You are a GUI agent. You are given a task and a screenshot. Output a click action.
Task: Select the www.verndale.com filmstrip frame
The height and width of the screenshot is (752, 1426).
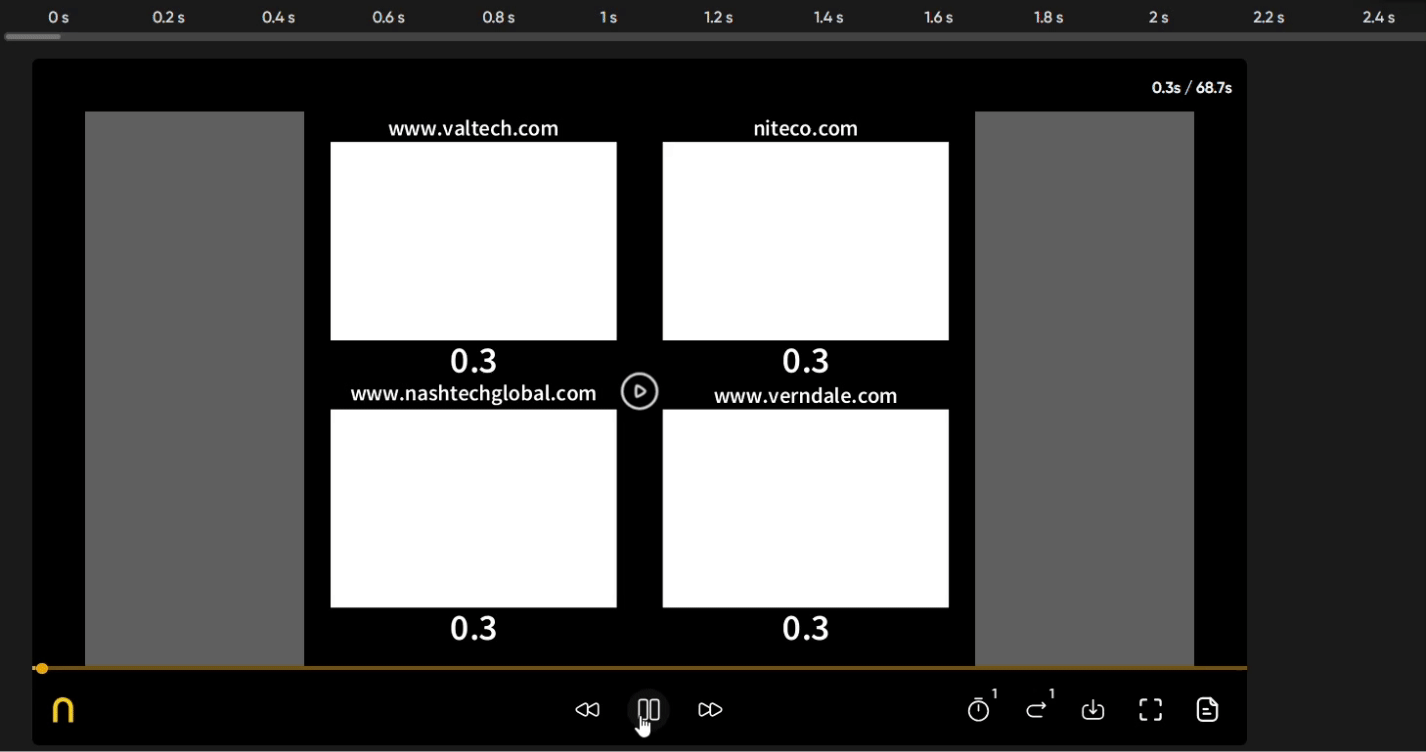click(805, 508)
